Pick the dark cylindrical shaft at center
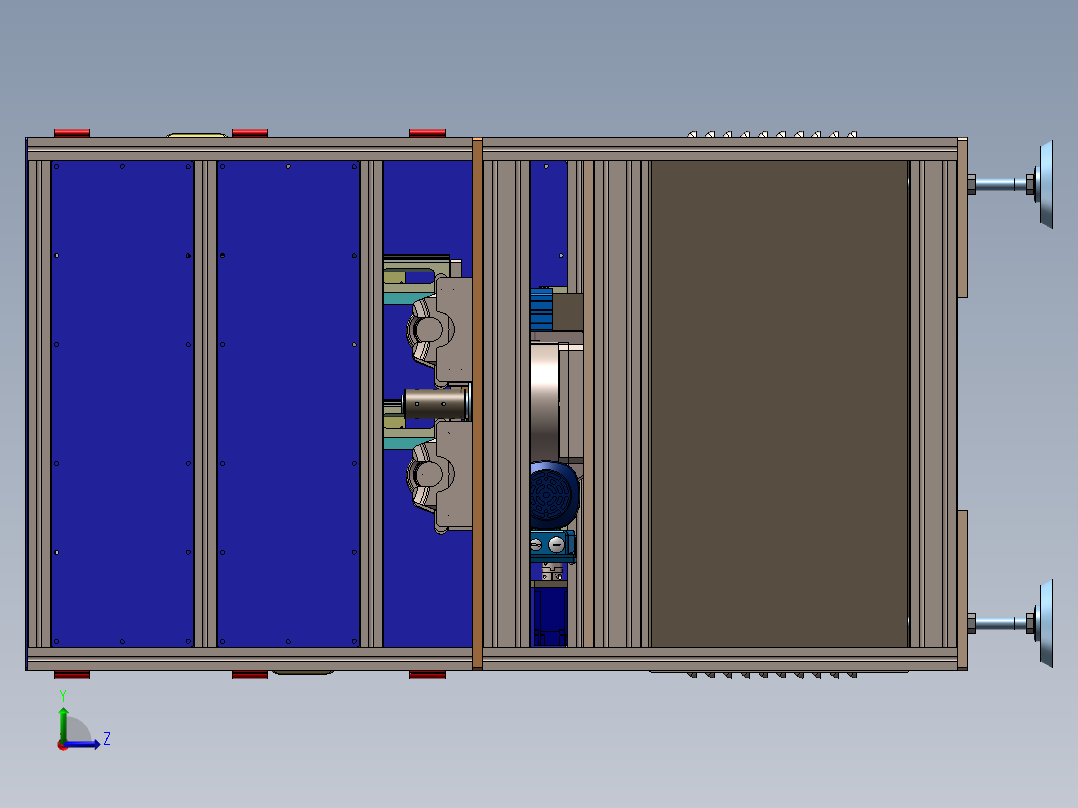Viewport: 1078px width, 808px height. 434,404
